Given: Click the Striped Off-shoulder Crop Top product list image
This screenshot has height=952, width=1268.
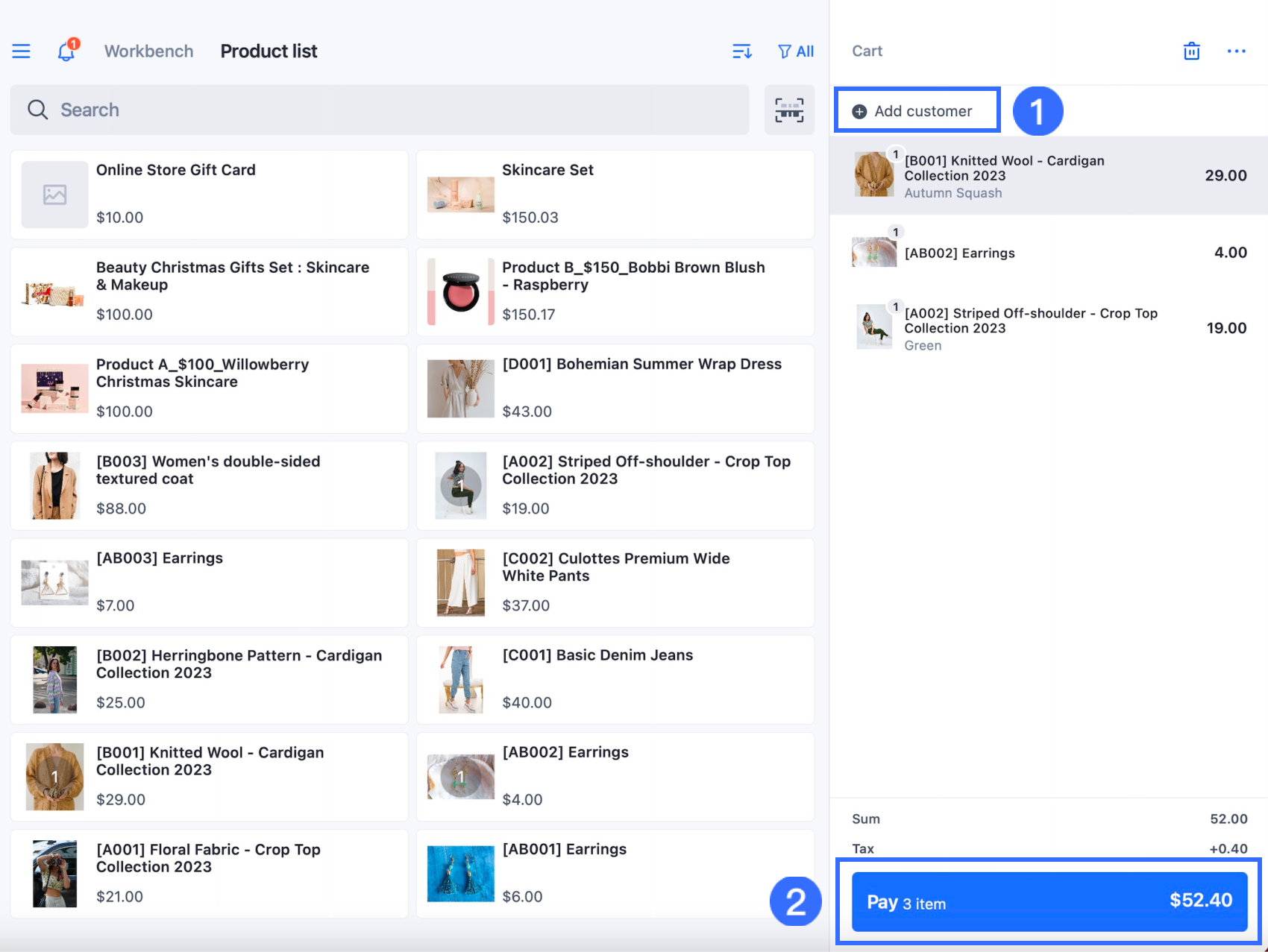Looking at the screenshot, I should coord(461,485).
